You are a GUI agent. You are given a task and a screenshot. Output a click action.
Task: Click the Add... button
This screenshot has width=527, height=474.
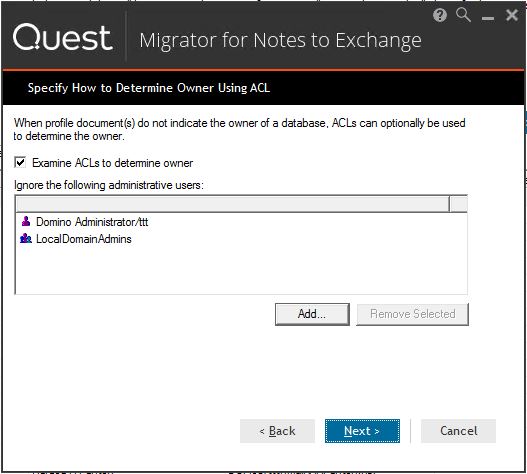point(312,314)
